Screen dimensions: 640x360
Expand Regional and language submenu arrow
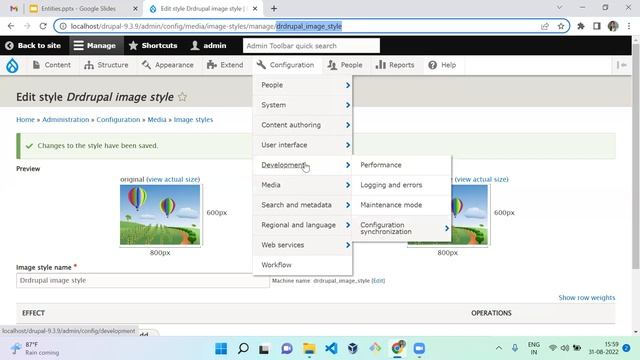[348, 225]
